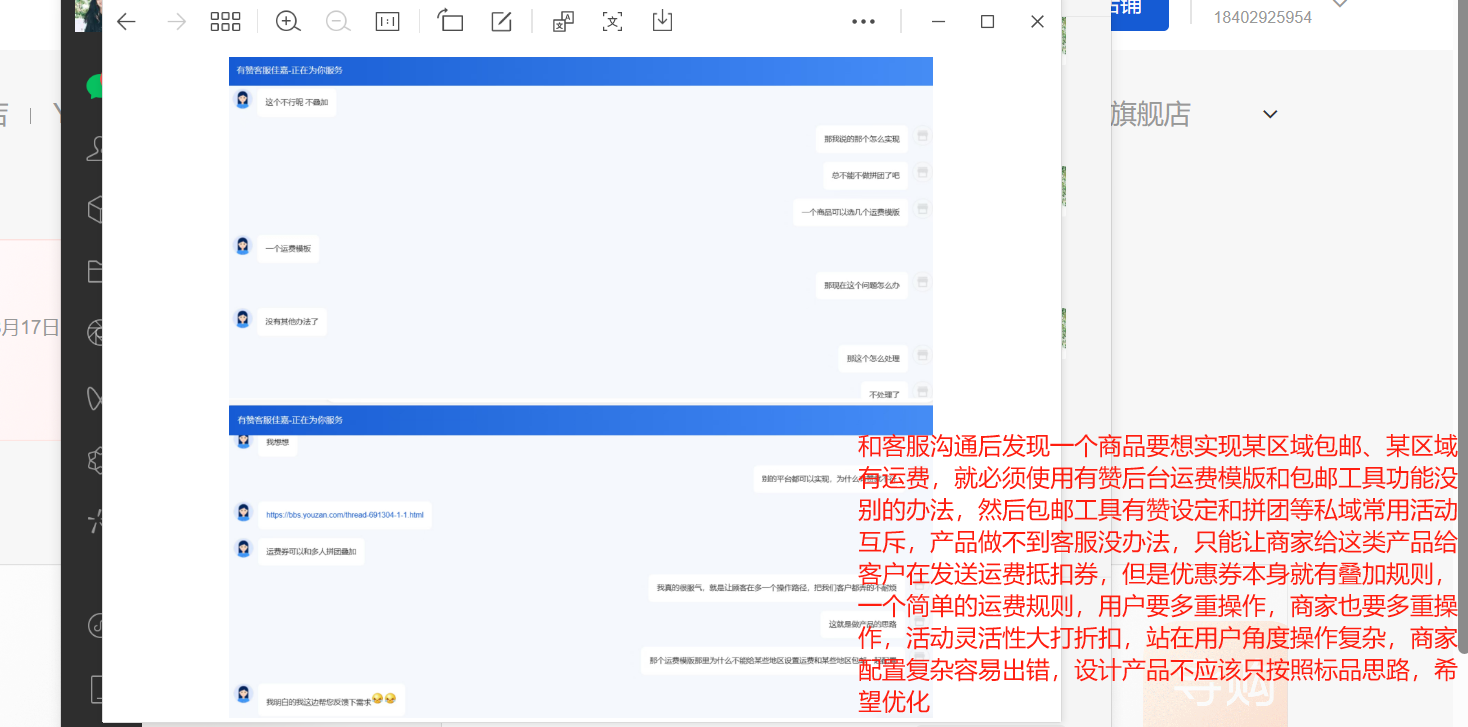1468x727 pixels.
Task: Click the message 我明白的我这边帮您反馈下需求
Action: (330, 701)
